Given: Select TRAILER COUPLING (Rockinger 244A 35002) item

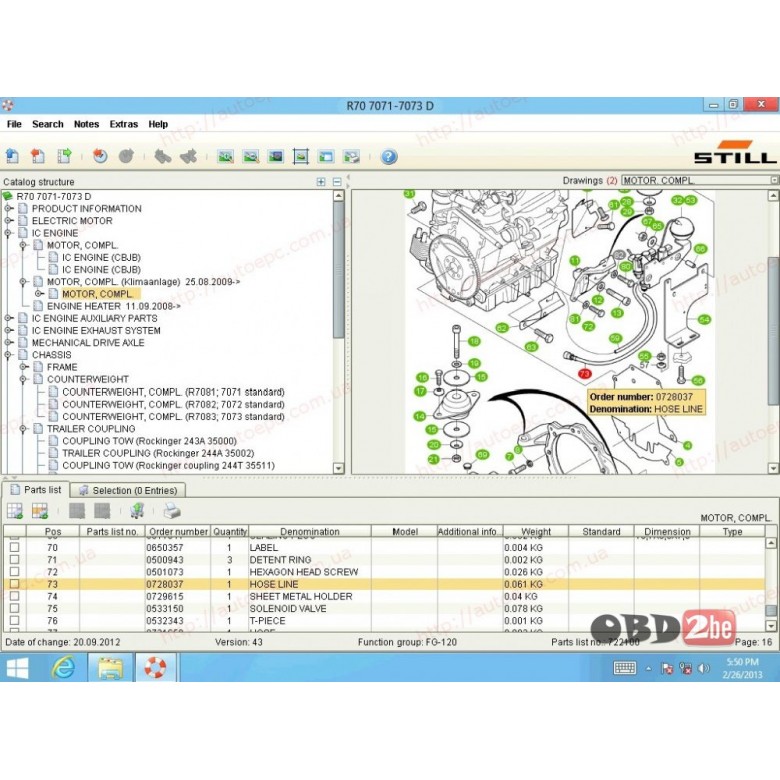Looking at the screenshot, I should coord(158,453).
